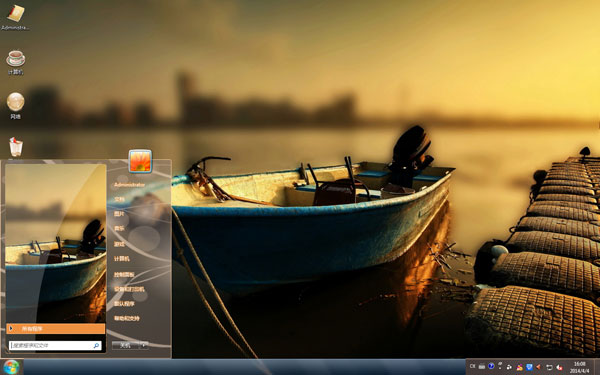Click the 16:08 clock in the taskbar
Viewport: 600px width, 375px height.
(x=580, y=367)
